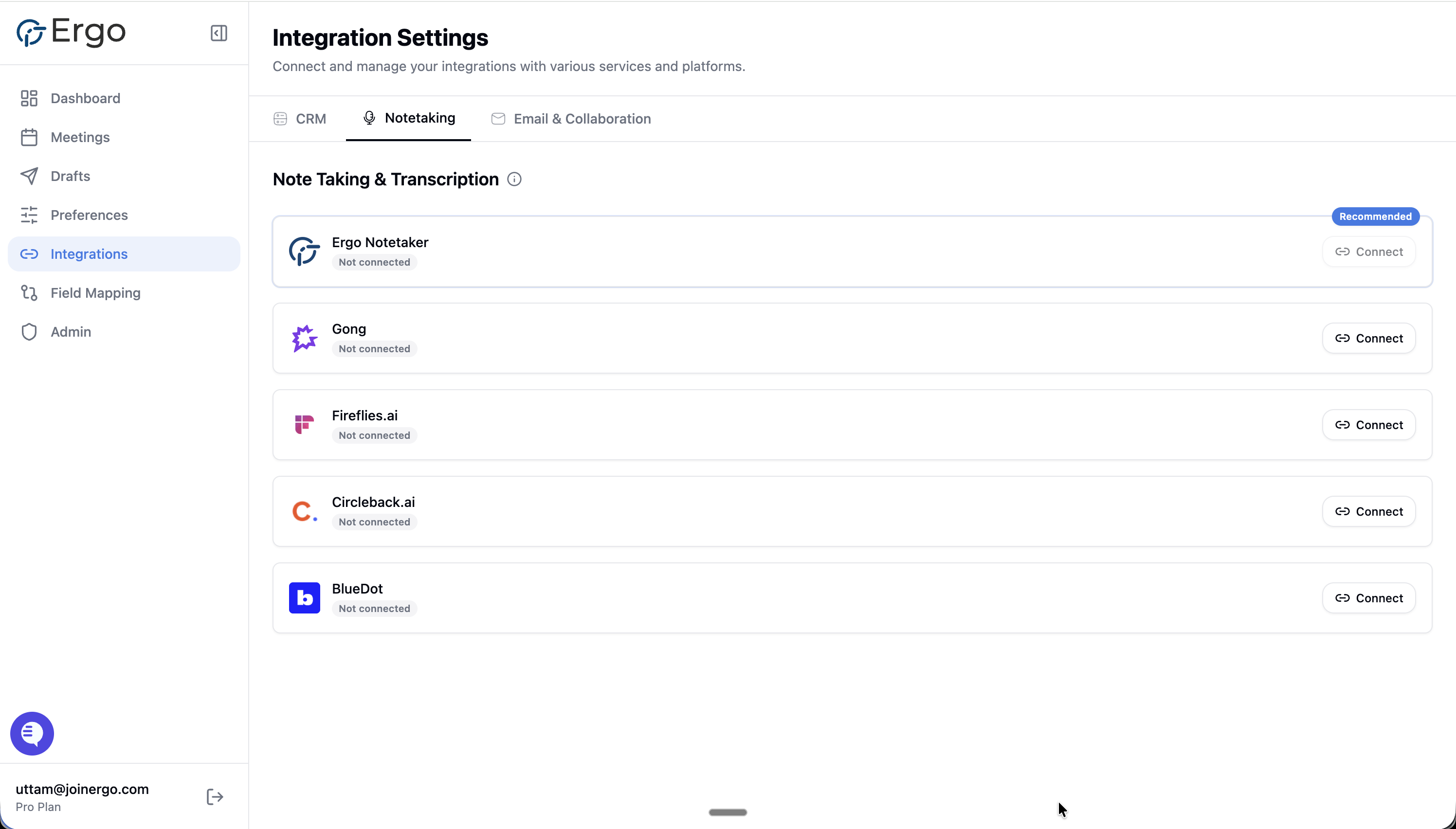
Task: Switch to the CRM tab
Action: pyautogui.click(x=300, y=119)
